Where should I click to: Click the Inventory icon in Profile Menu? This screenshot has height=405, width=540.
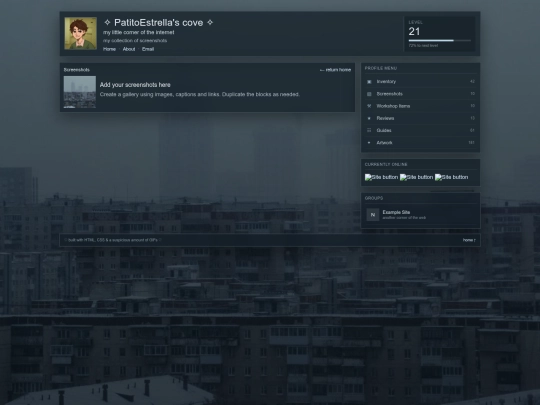[369, 82]
